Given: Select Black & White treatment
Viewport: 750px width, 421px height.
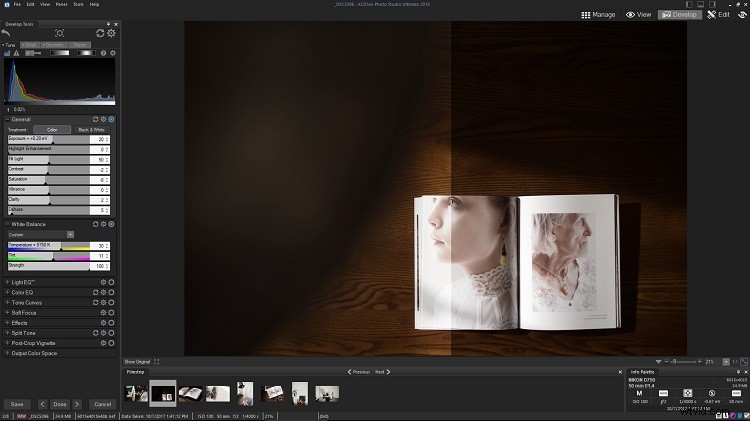Looking at the screenshot, I should [x=91, y=130].
